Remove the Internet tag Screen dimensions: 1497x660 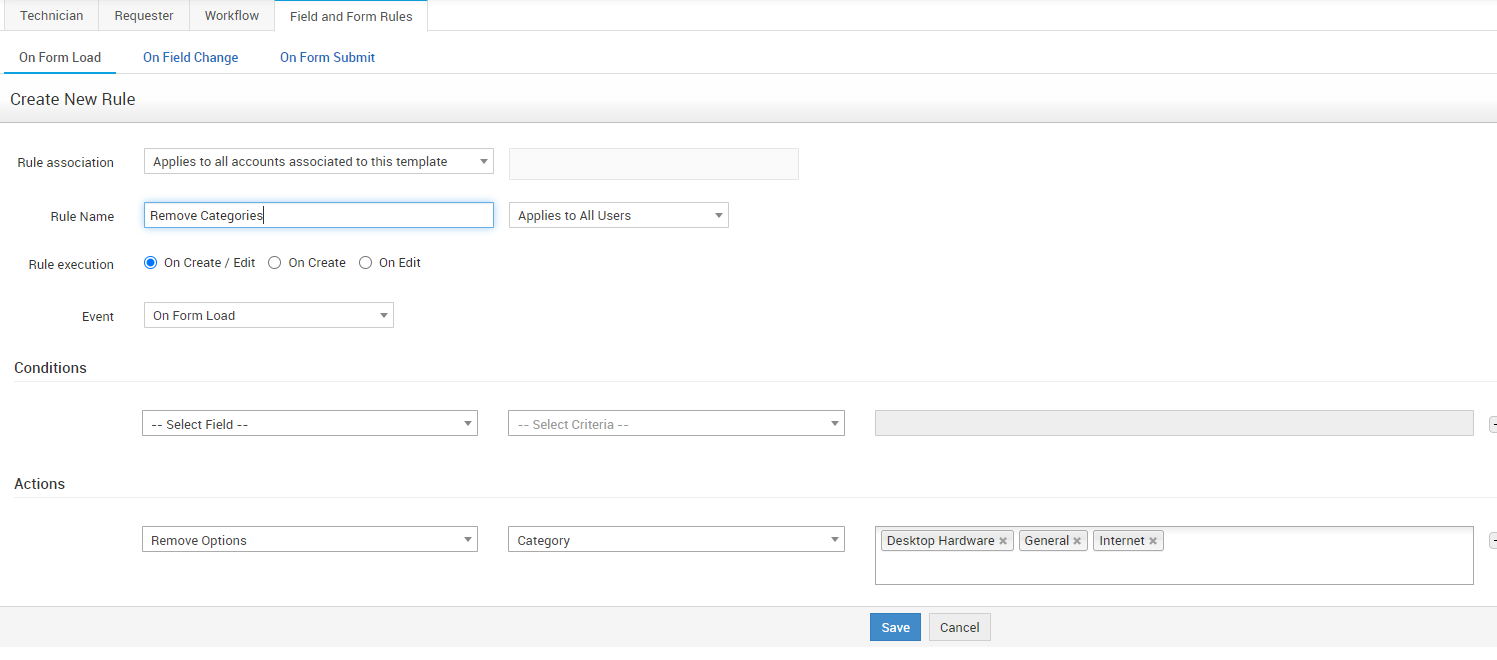[1153, 541]
